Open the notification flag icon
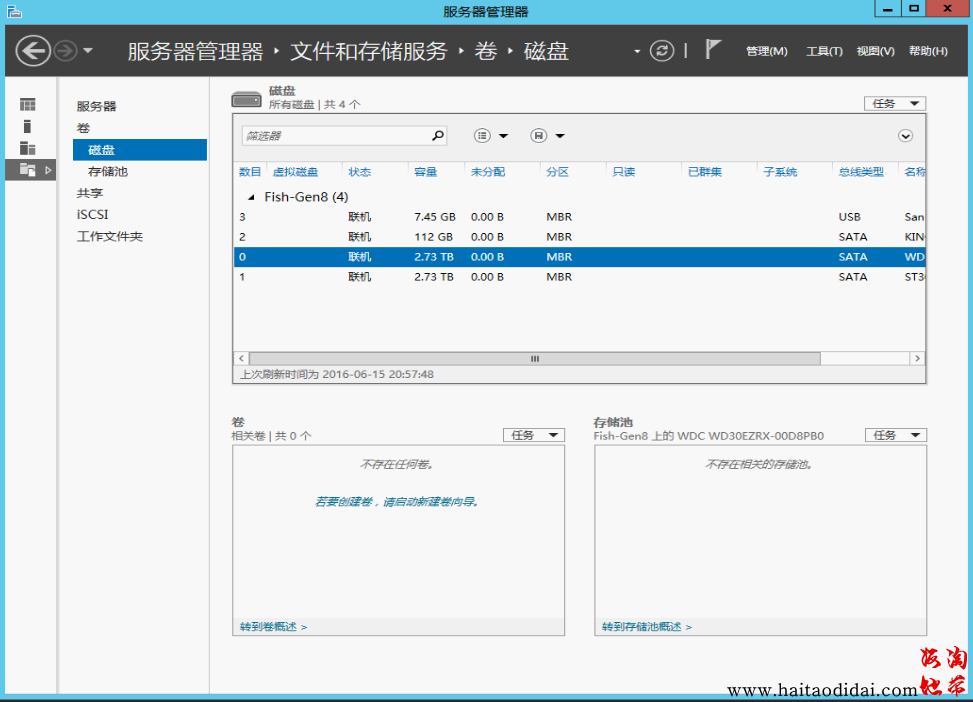The image size is (973, 702). tap(712, 50)
